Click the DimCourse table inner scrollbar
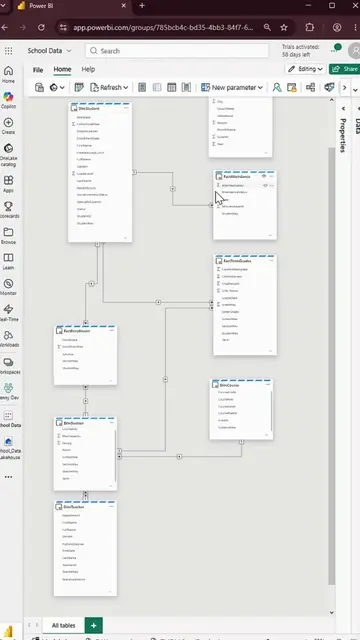 [271, 410]
